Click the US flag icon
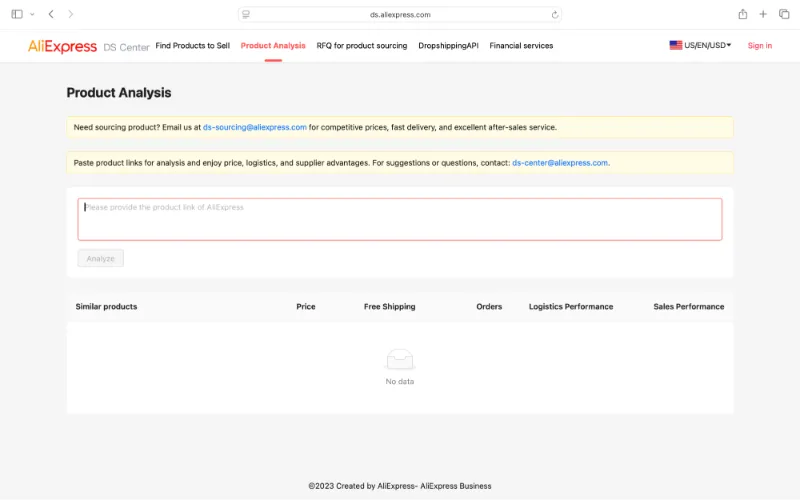Viewport: 800px width, 500px height. 676,45
